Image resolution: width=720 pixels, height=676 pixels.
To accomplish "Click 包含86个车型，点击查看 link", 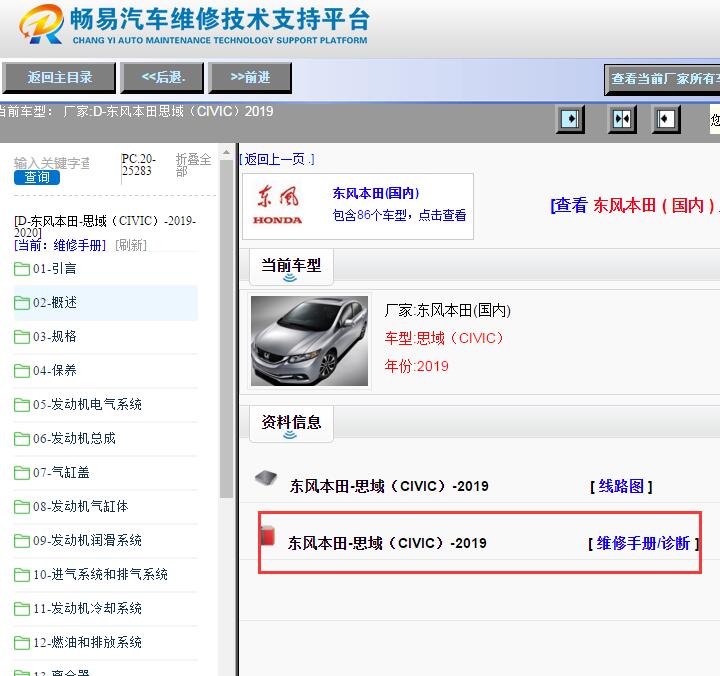I will point(399,215).
